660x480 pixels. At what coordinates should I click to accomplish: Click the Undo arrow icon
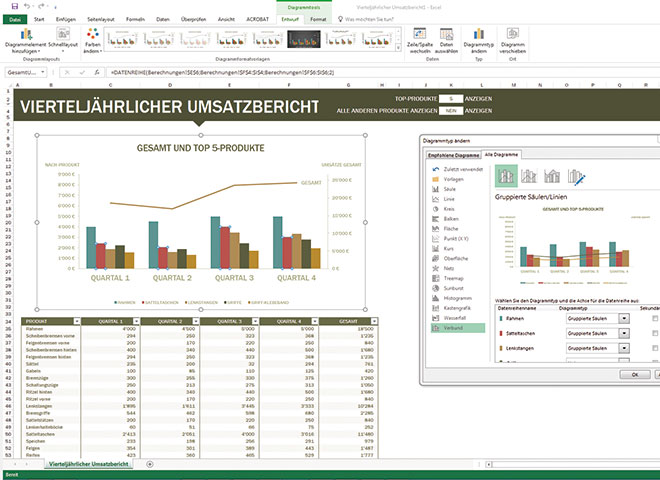[27, 6]
